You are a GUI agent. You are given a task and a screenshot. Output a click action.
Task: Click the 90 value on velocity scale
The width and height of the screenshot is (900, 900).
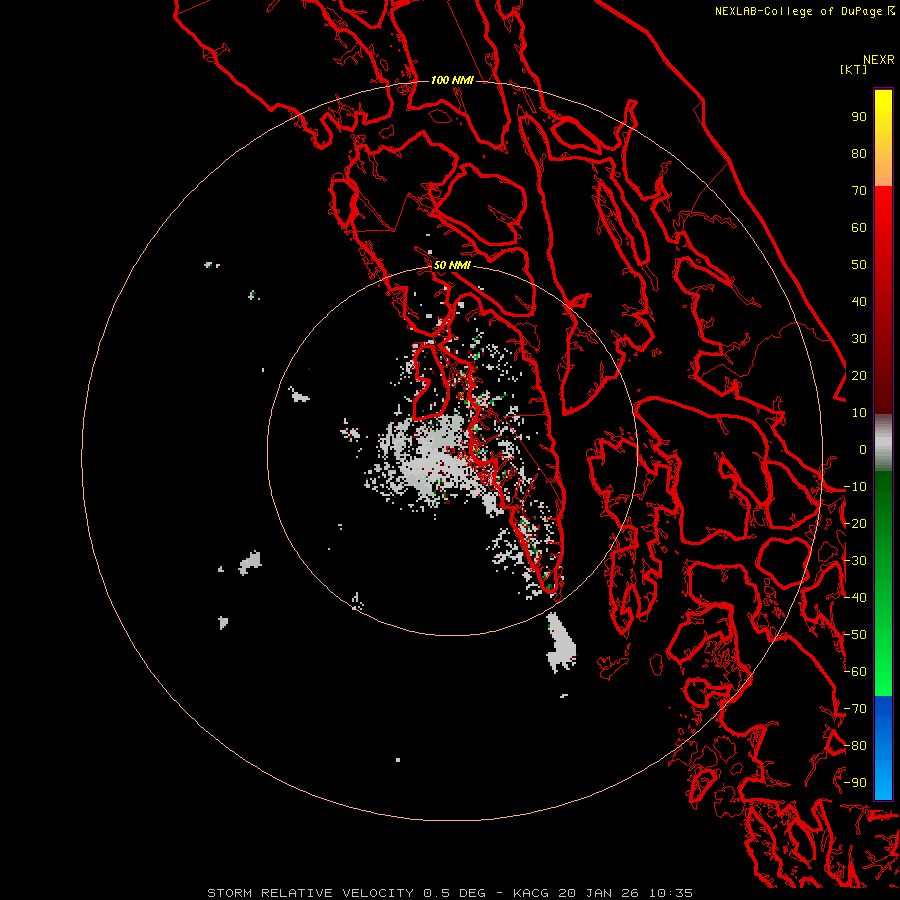[859, 117]
